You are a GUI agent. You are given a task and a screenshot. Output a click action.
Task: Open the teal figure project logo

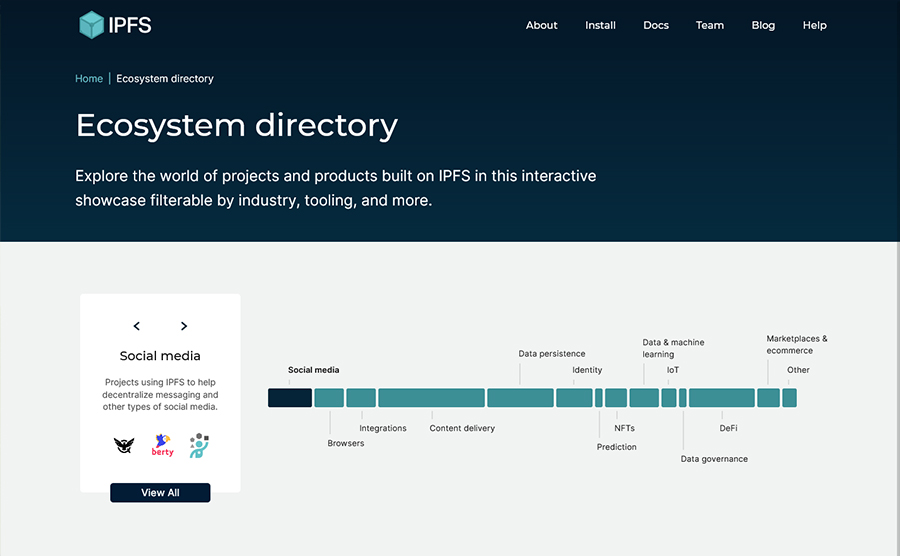click(x=199, y=445)
